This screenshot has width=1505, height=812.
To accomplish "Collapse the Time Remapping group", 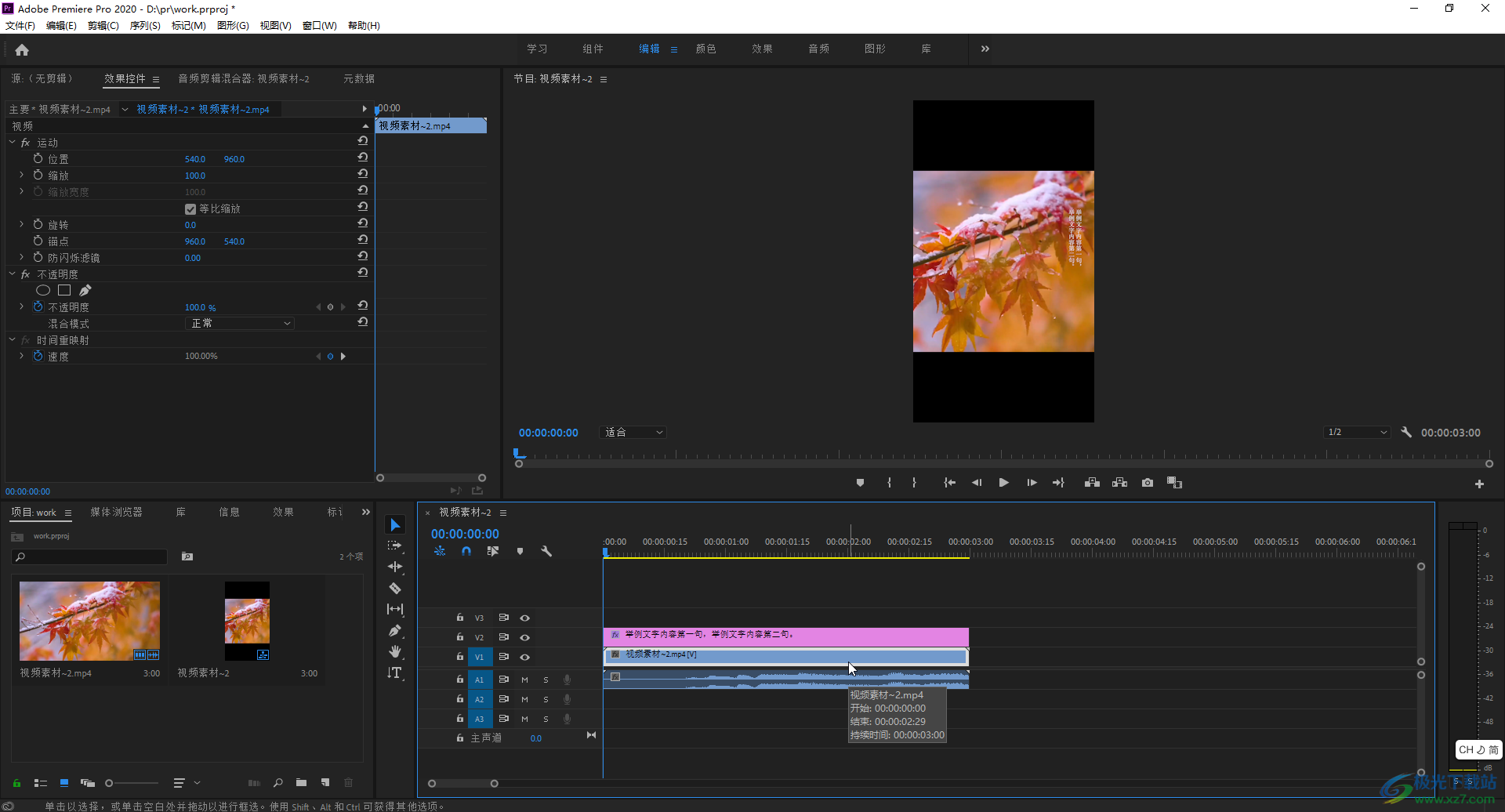I will pyautogui.click(x=12, y=339).
